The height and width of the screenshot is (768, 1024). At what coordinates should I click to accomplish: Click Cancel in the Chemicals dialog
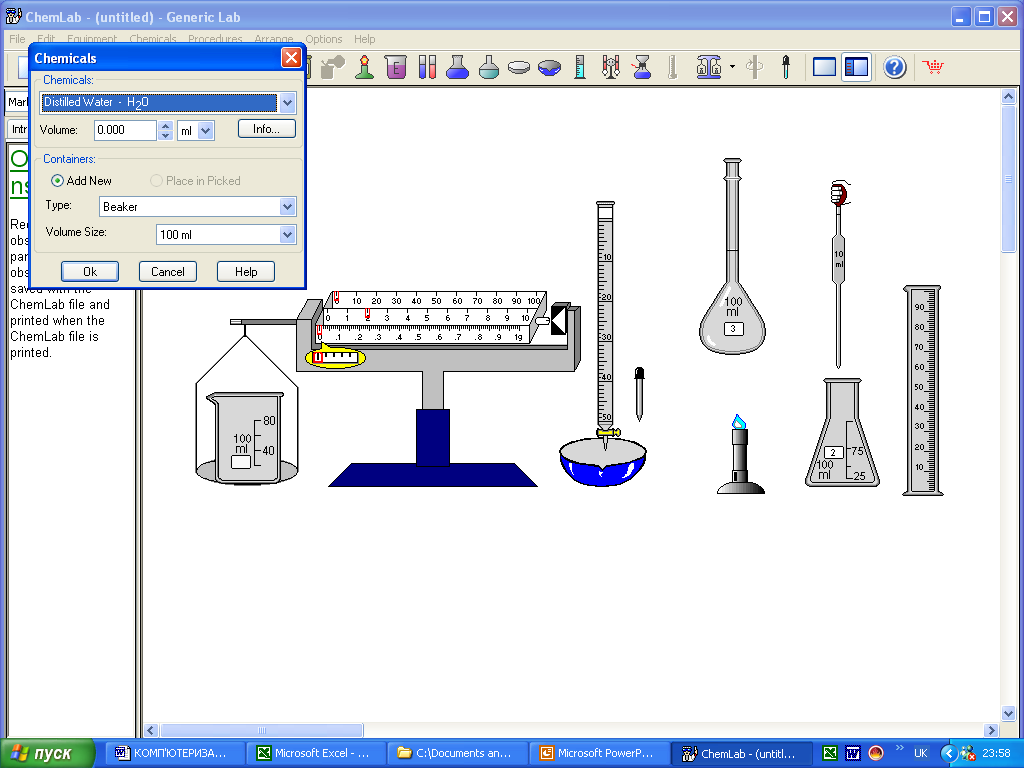(168, 272)
